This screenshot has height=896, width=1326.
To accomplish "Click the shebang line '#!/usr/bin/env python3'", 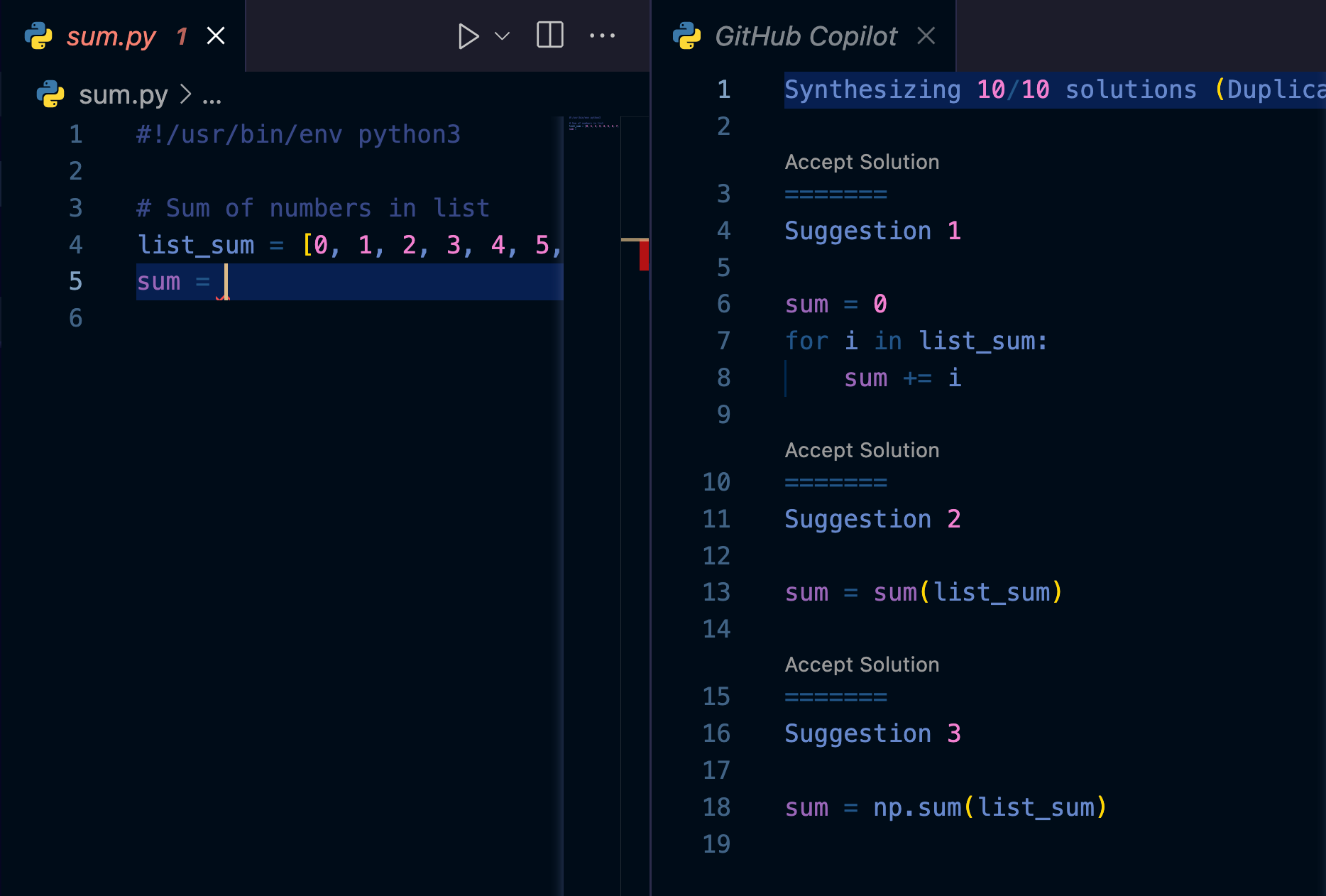I will tap(298, 134).
